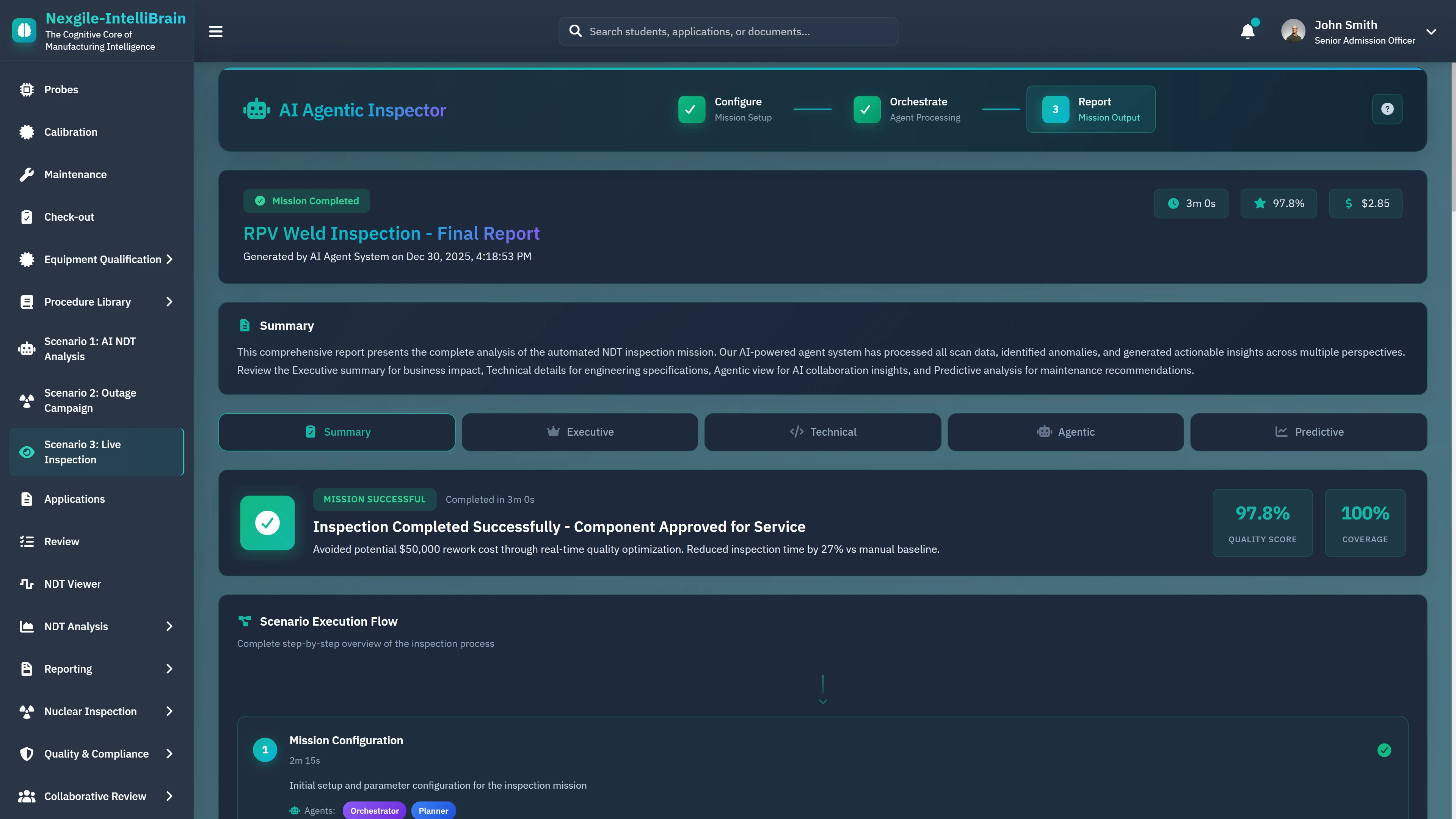
Task: Click Mission Configuration green check status
Action: click(1384, 750)
